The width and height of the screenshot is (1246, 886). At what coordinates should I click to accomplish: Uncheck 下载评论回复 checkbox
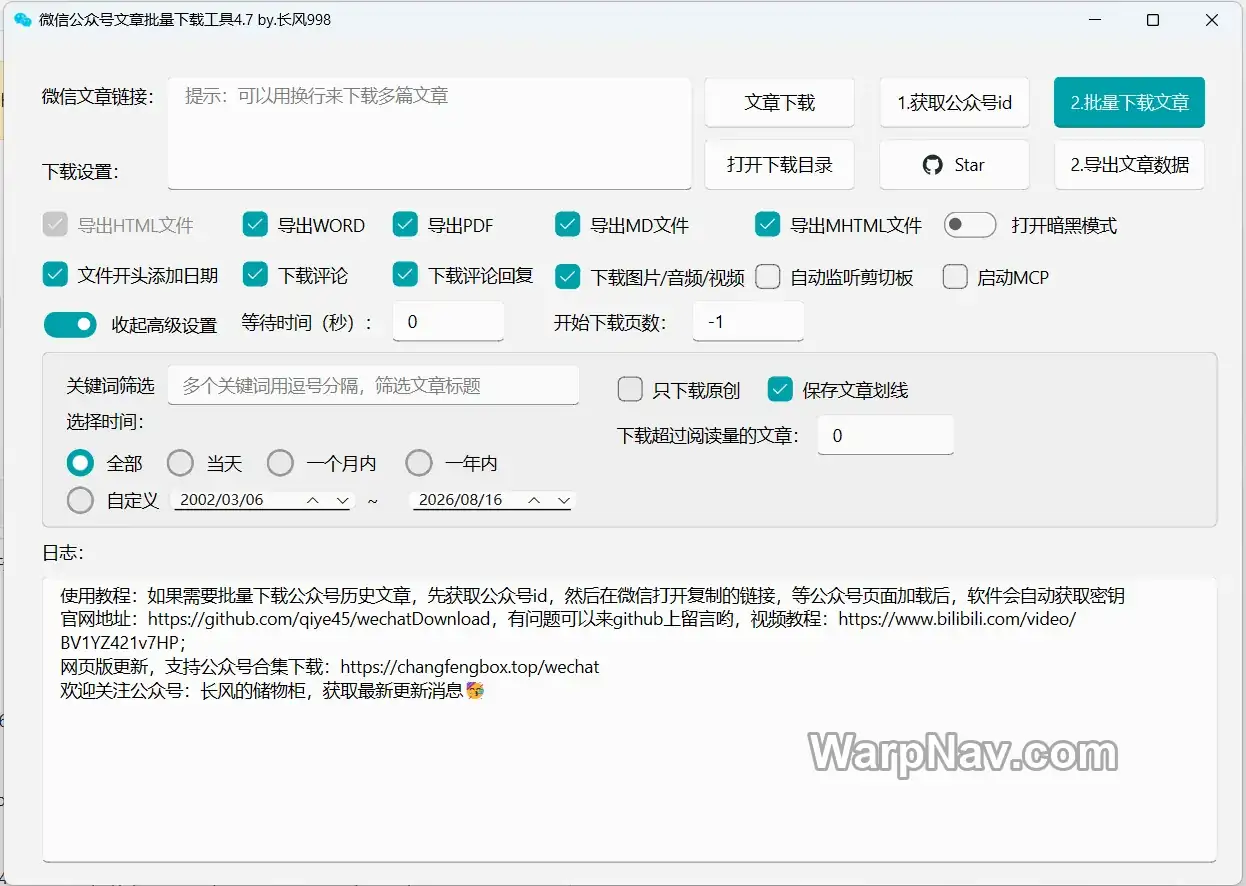pos(405,275)
